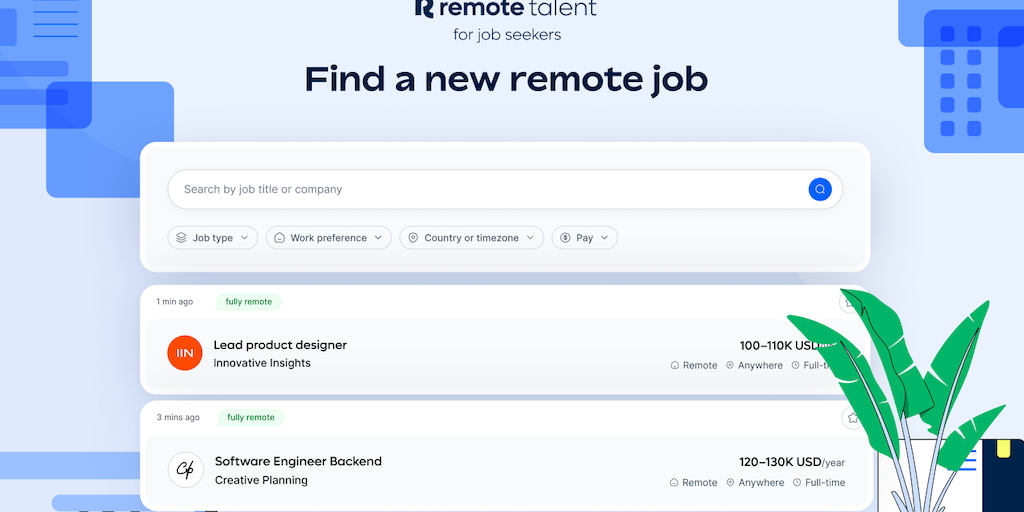Click the Innovative Insights company logo

tap(185, 353)
